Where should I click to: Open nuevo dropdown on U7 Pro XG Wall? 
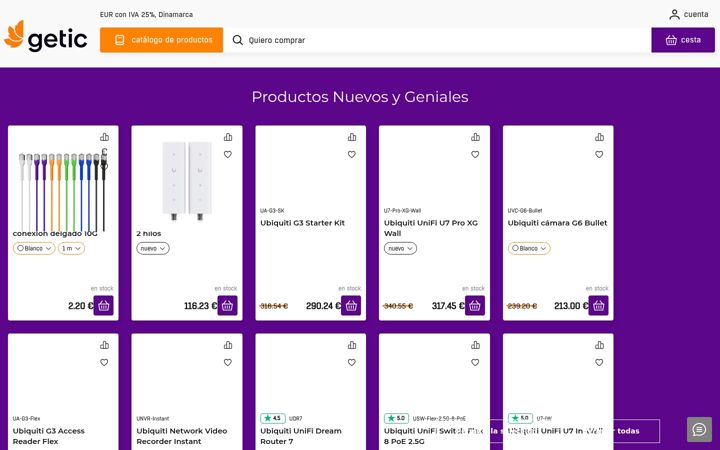[x=400, y=248]
